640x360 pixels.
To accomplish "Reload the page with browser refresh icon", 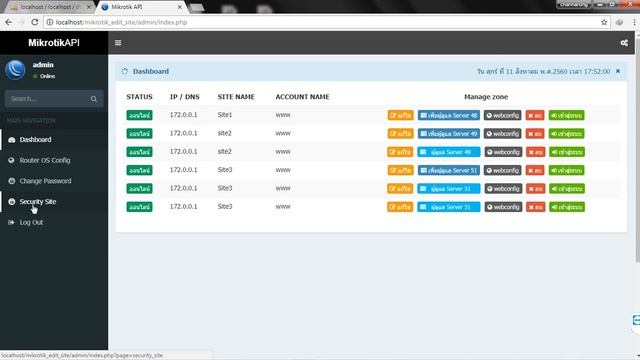I will [34, 22].
